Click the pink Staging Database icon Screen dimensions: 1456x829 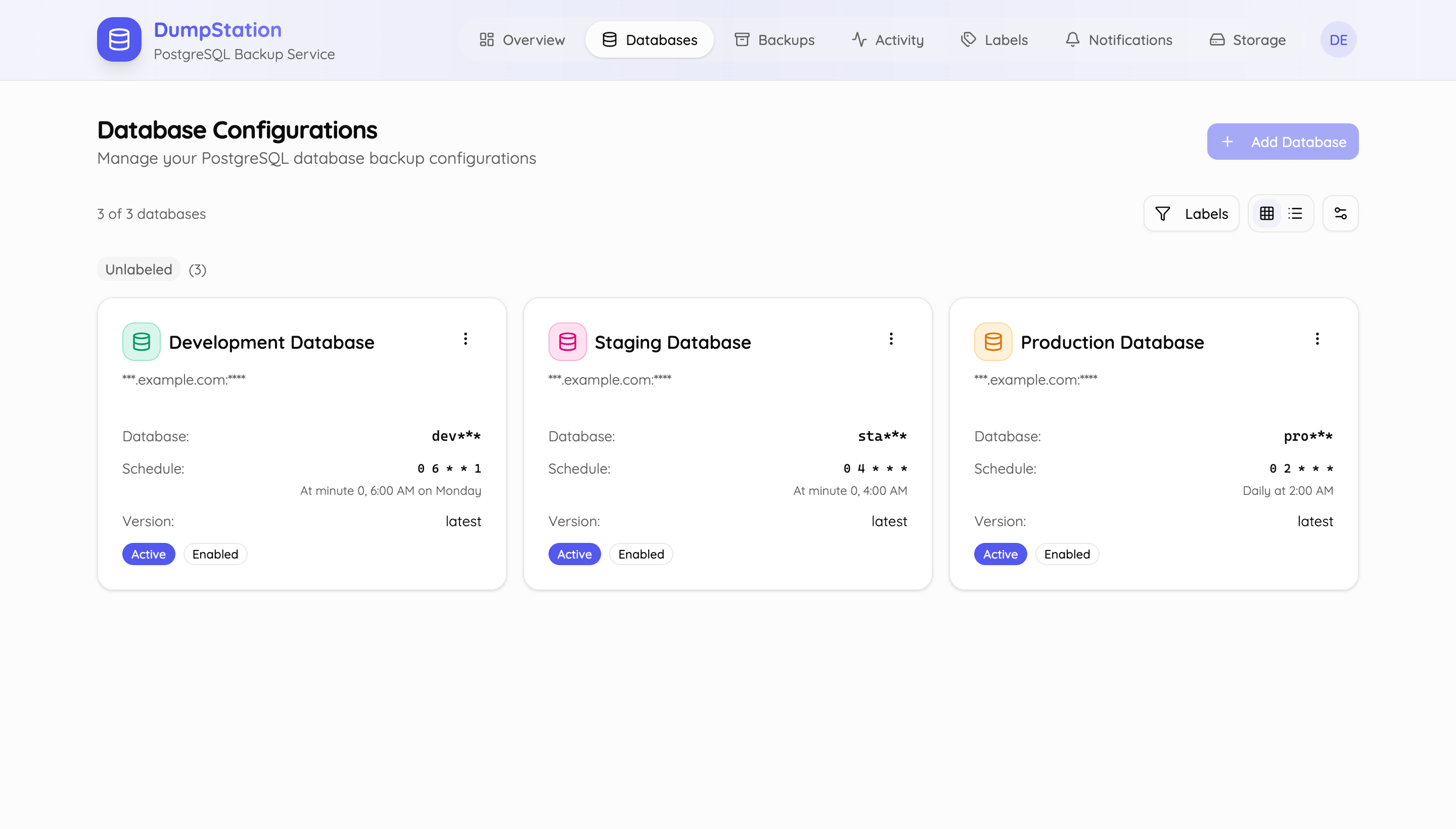pyautogui.click(x=567, y=342)
